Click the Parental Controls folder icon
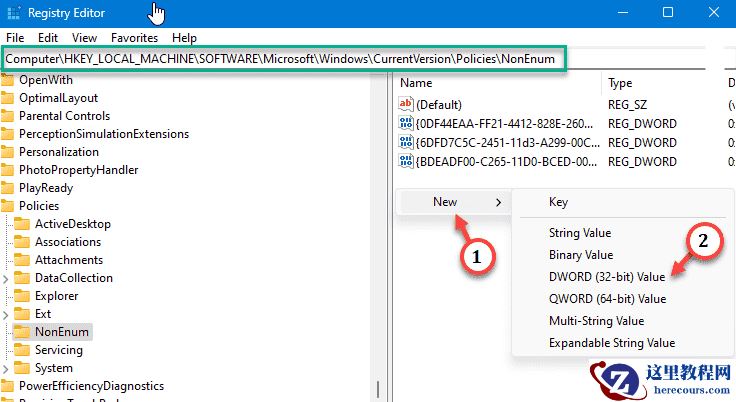This screenshot has width=736, height=402. point(7,116)
